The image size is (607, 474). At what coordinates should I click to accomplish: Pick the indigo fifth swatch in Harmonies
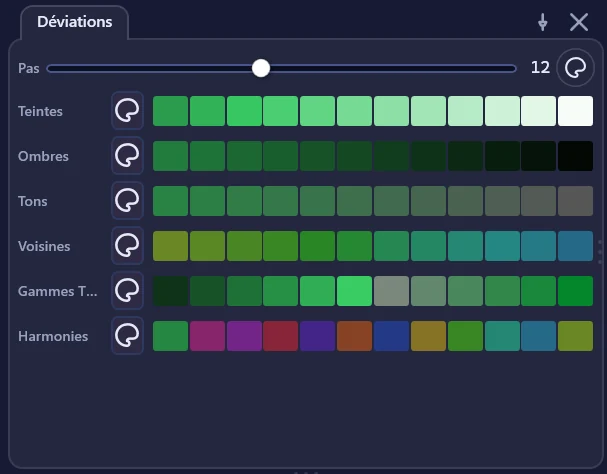point(317,336)
